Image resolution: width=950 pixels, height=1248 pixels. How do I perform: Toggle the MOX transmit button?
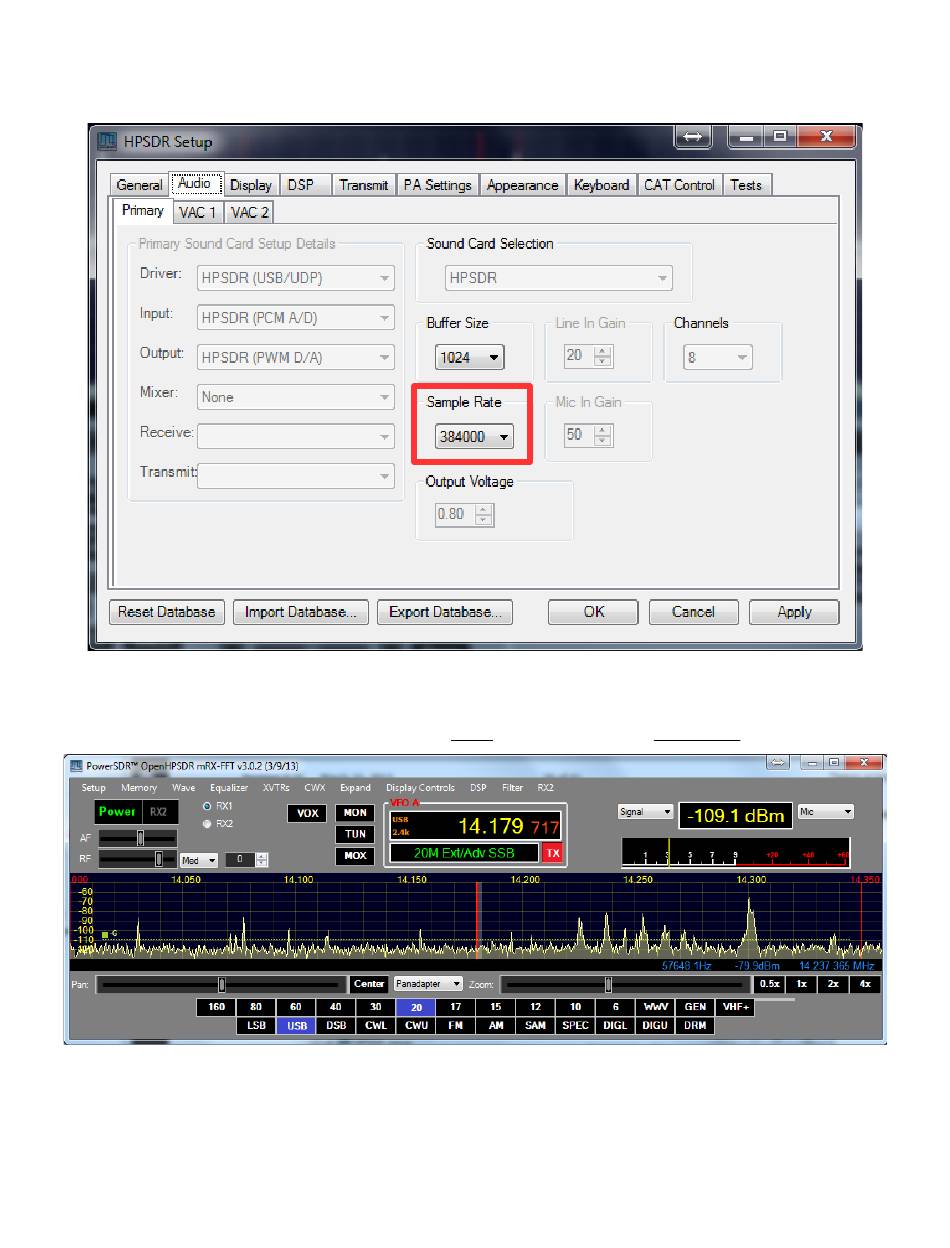coord(355,856)
